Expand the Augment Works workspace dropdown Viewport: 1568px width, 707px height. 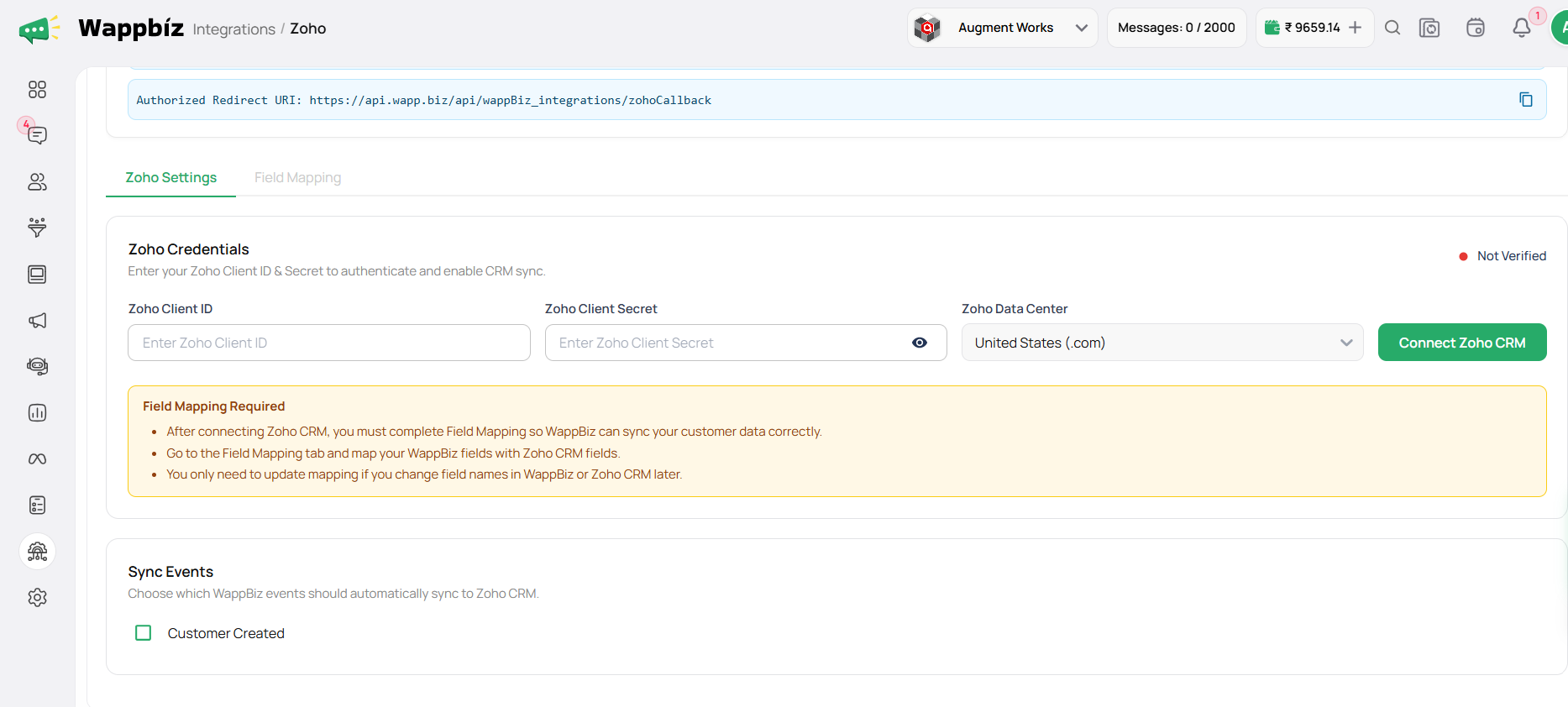pyautogui.click(x=1082, y=28)
